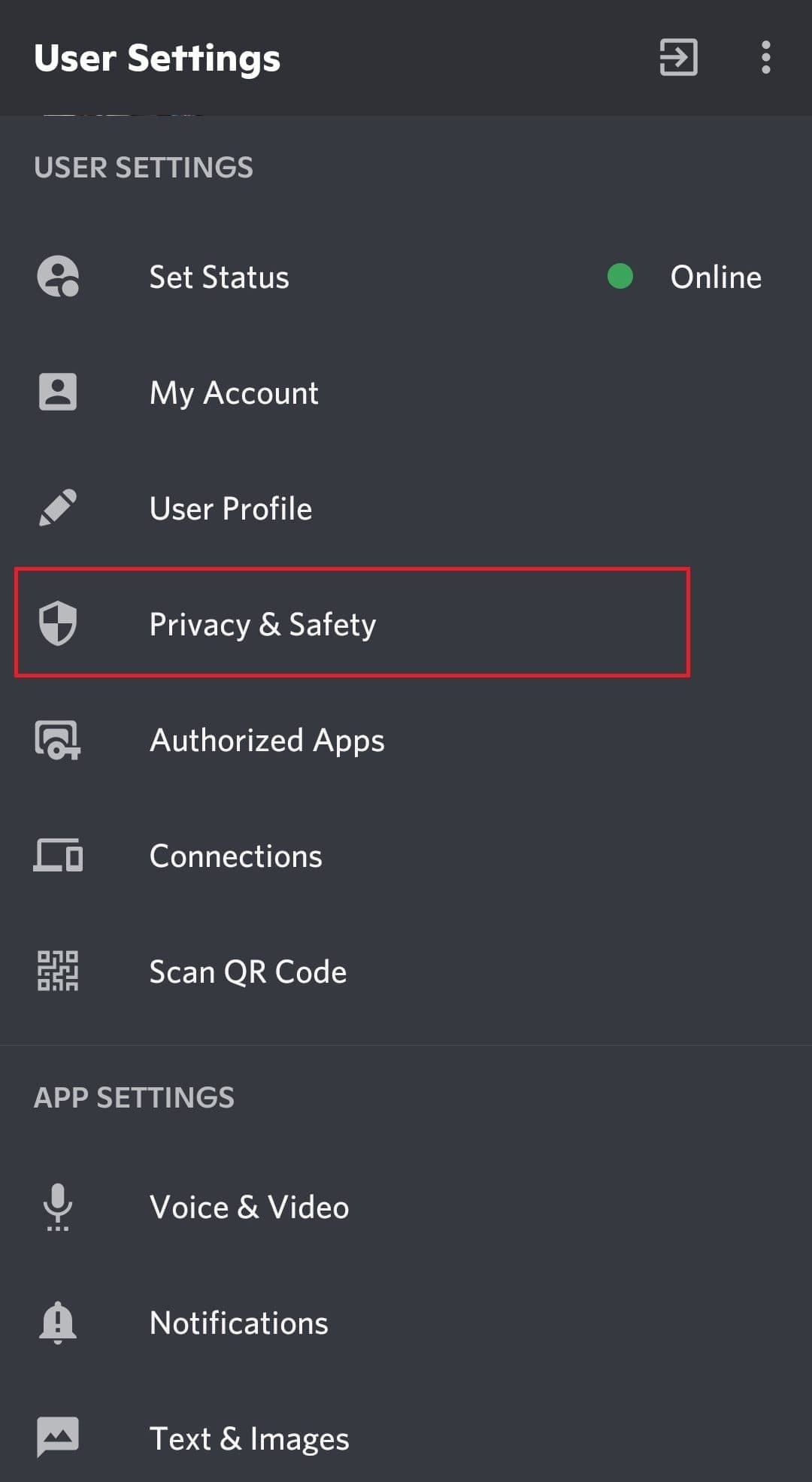812x1482 pixels.
Task: Click the Connections devices icon
Action: pos(57,856)
